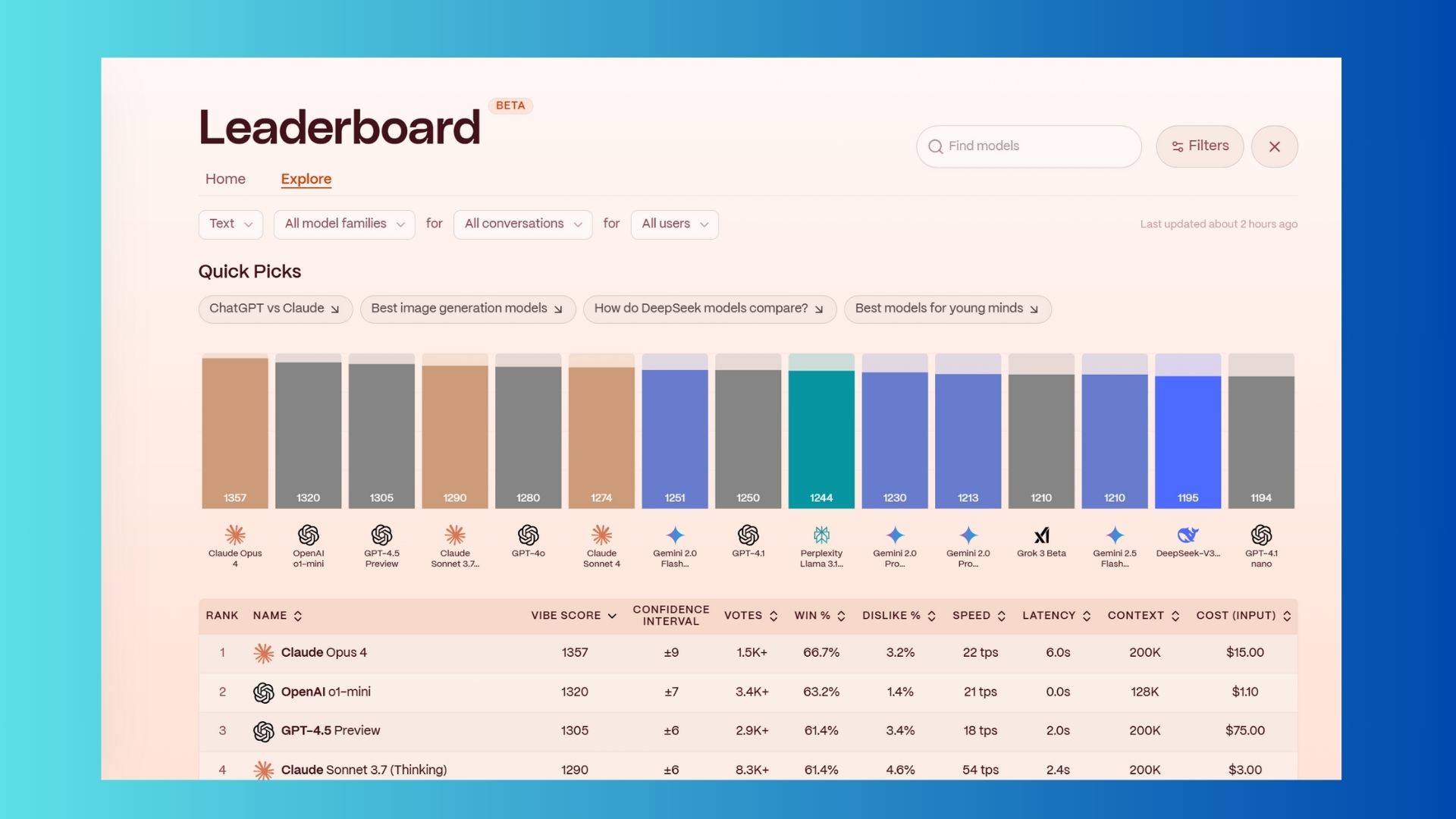
Task: Open ChatGPT vs Claude quick pick
Action: click(x=275, y=309)
